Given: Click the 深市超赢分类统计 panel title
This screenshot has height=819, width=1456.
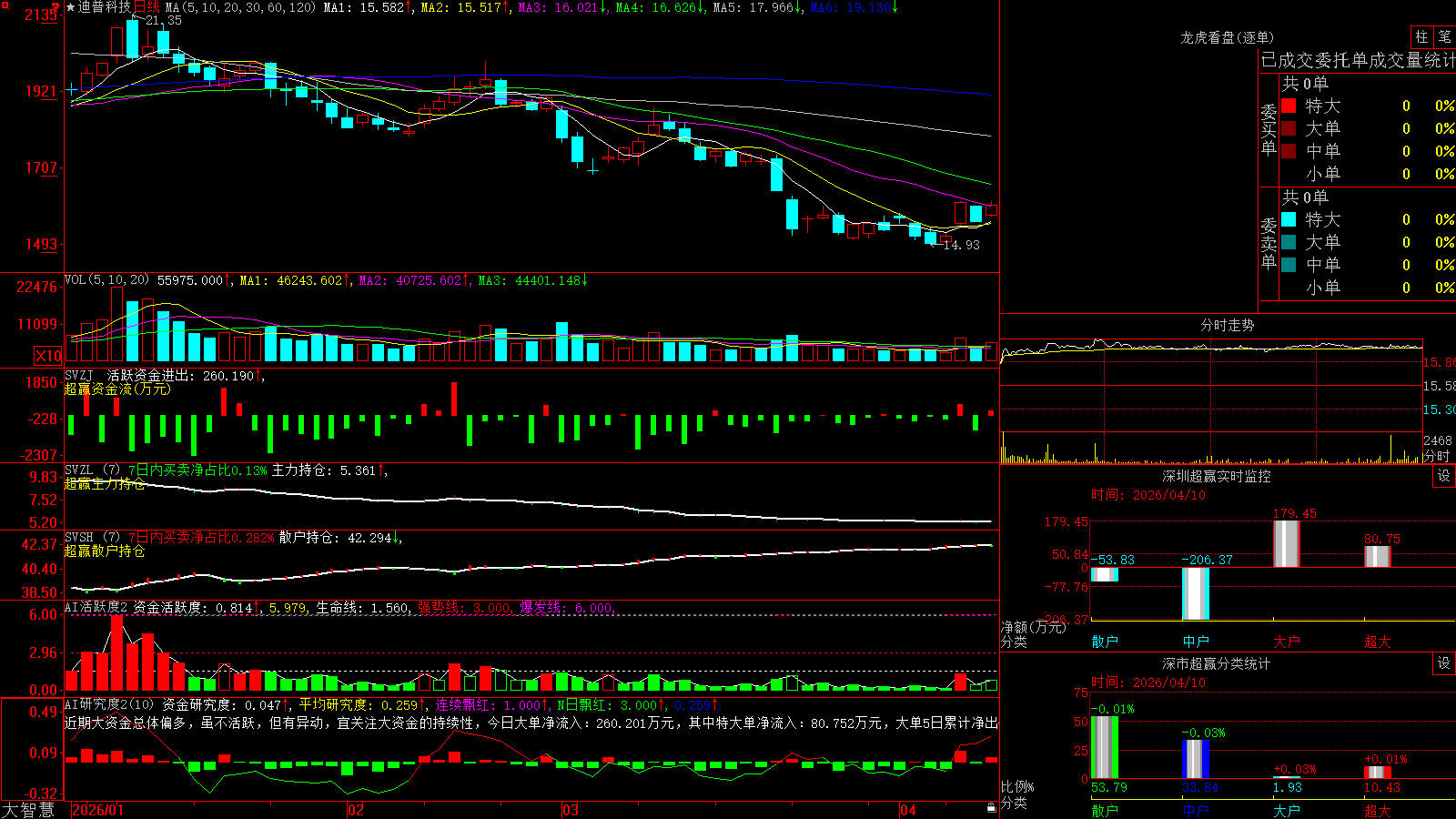Looking at the screenshot, I should coord(1217,663).
